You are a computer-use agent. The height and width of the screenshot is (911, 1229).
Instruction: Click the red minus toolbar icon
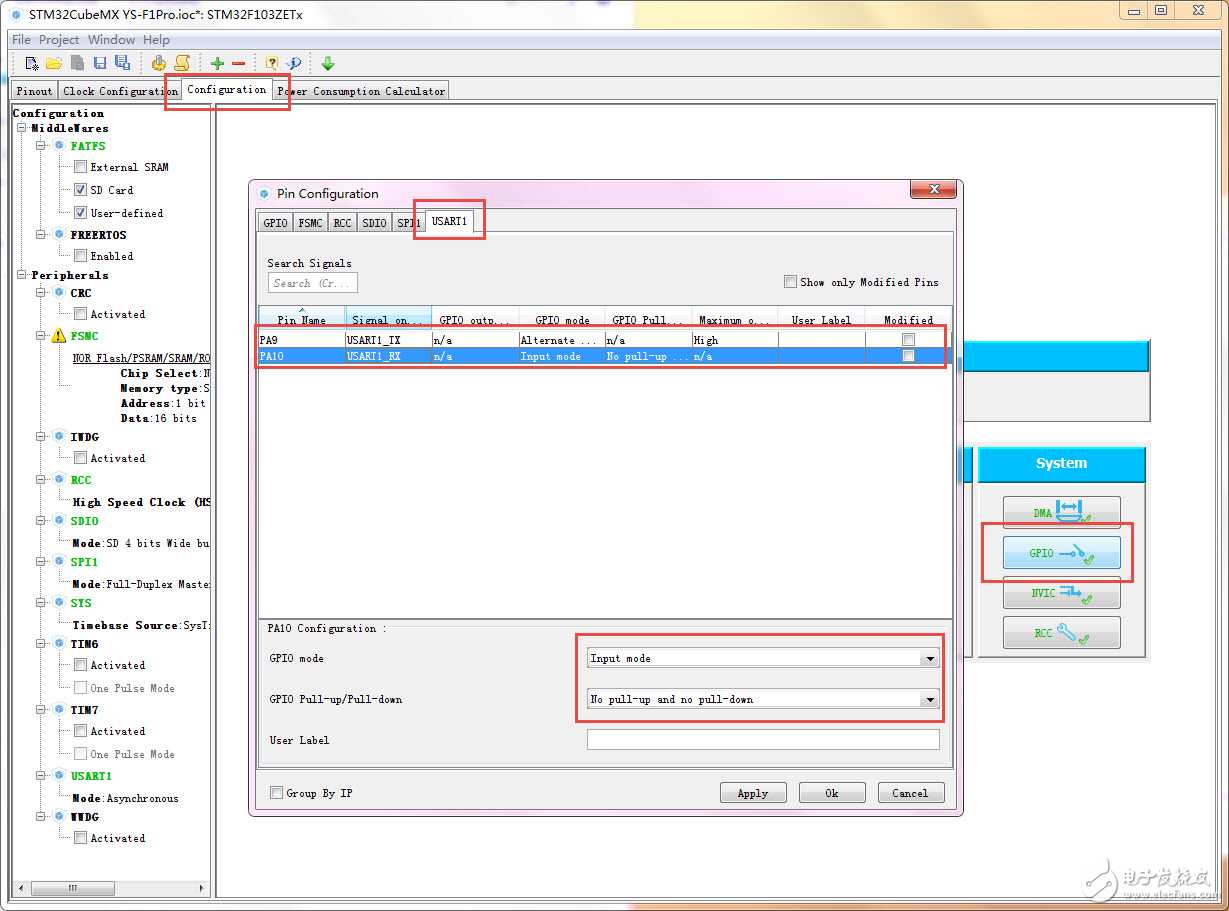pyautogui.click(x=238, y=63)
